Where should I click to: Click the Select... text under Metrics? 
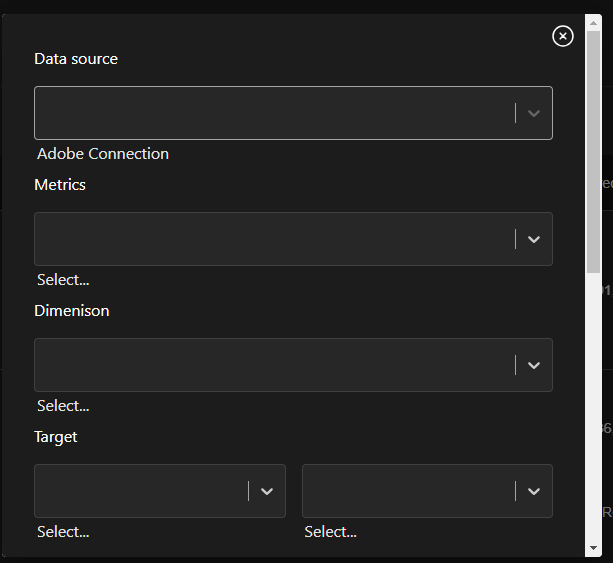(x=63, y=280)
